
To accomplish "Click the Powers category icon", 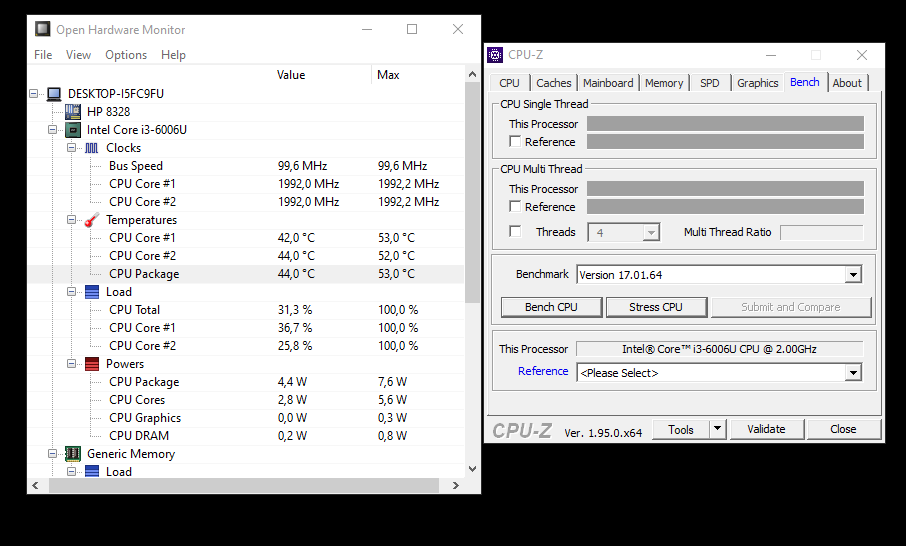I will (91, 364).
